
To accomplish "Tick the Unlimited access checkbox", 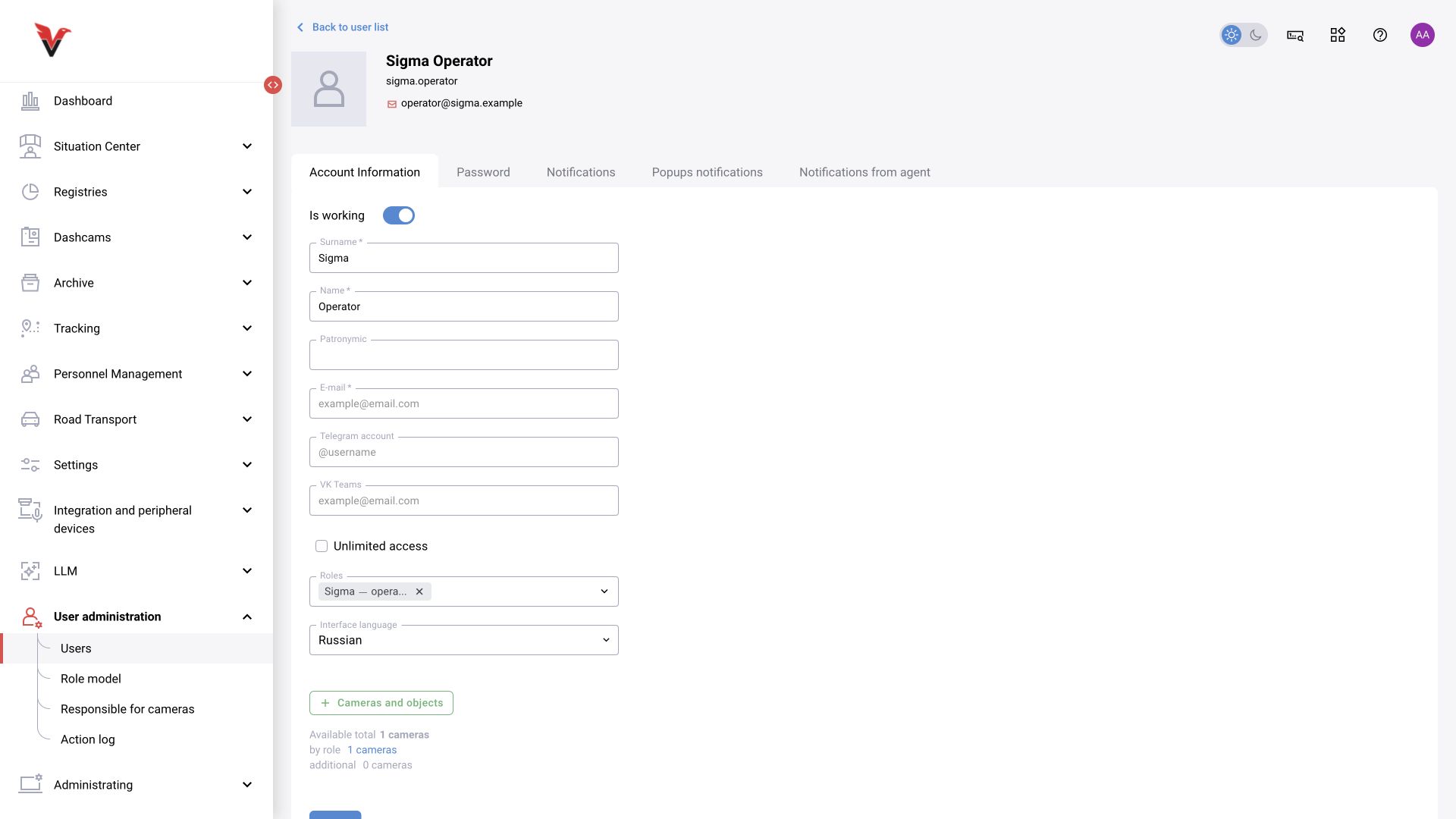I will coord(322,546).
